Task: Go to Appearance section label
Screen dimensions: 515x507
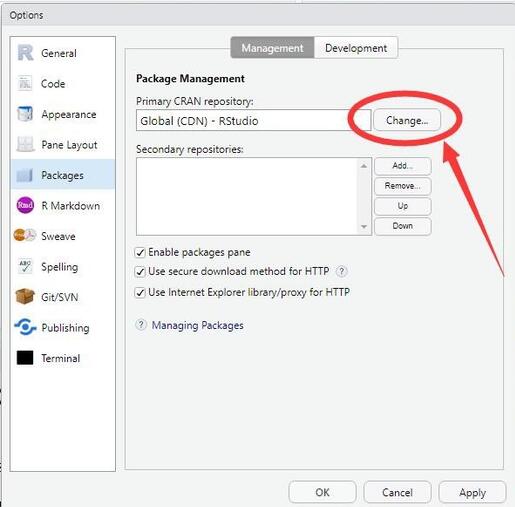Action: 69,114
